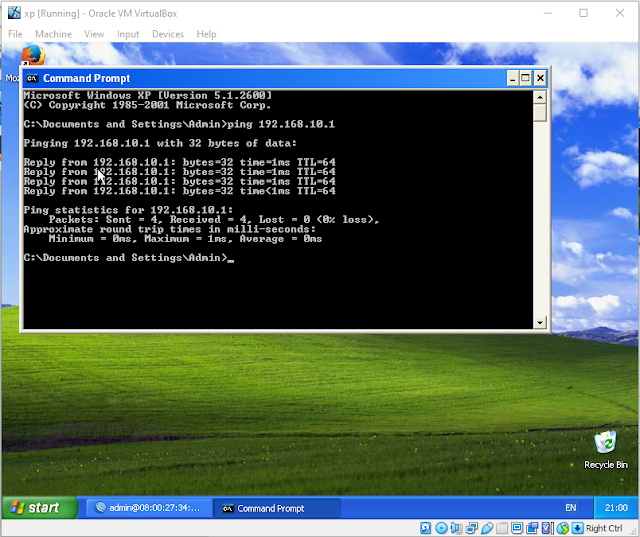Screen dimensions: 640x537
Task: Click the network adapters status icon
Action: coord(471,528)
